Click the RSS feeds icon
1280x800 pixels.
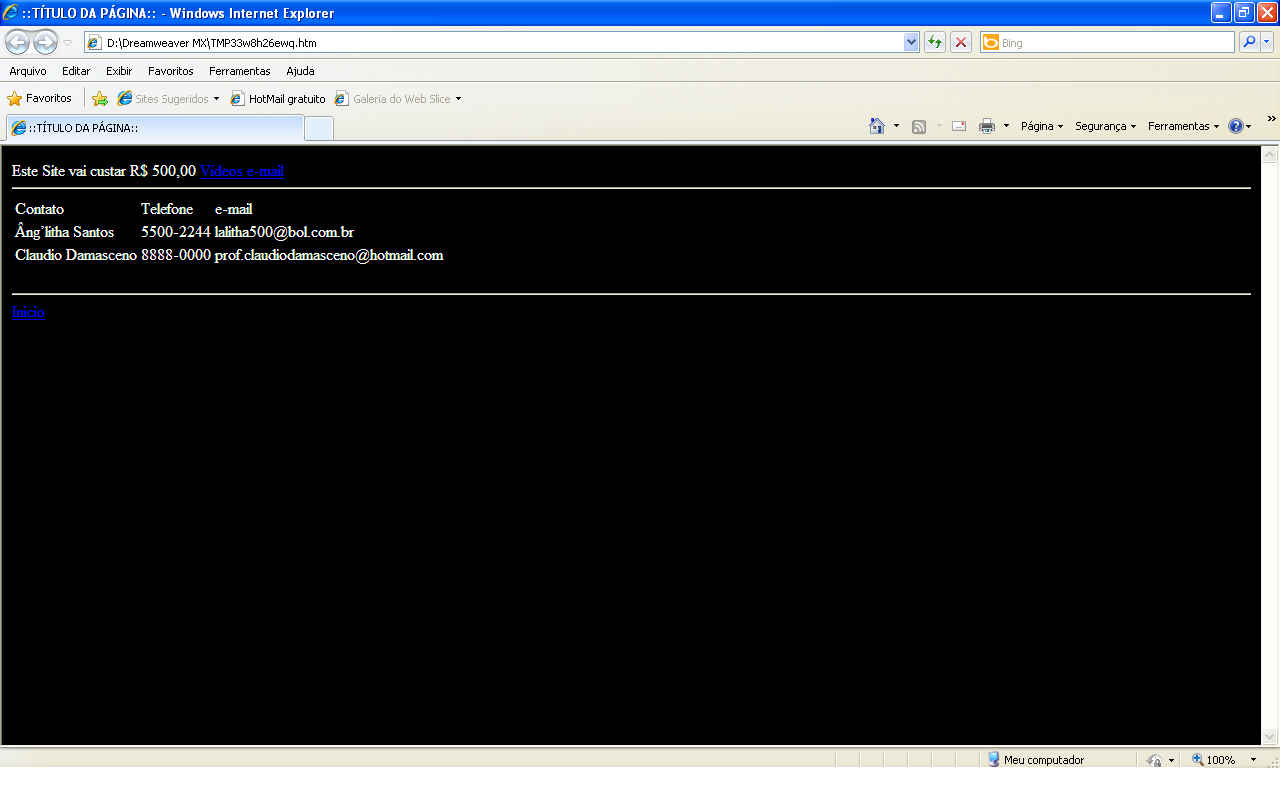[919, 126]
